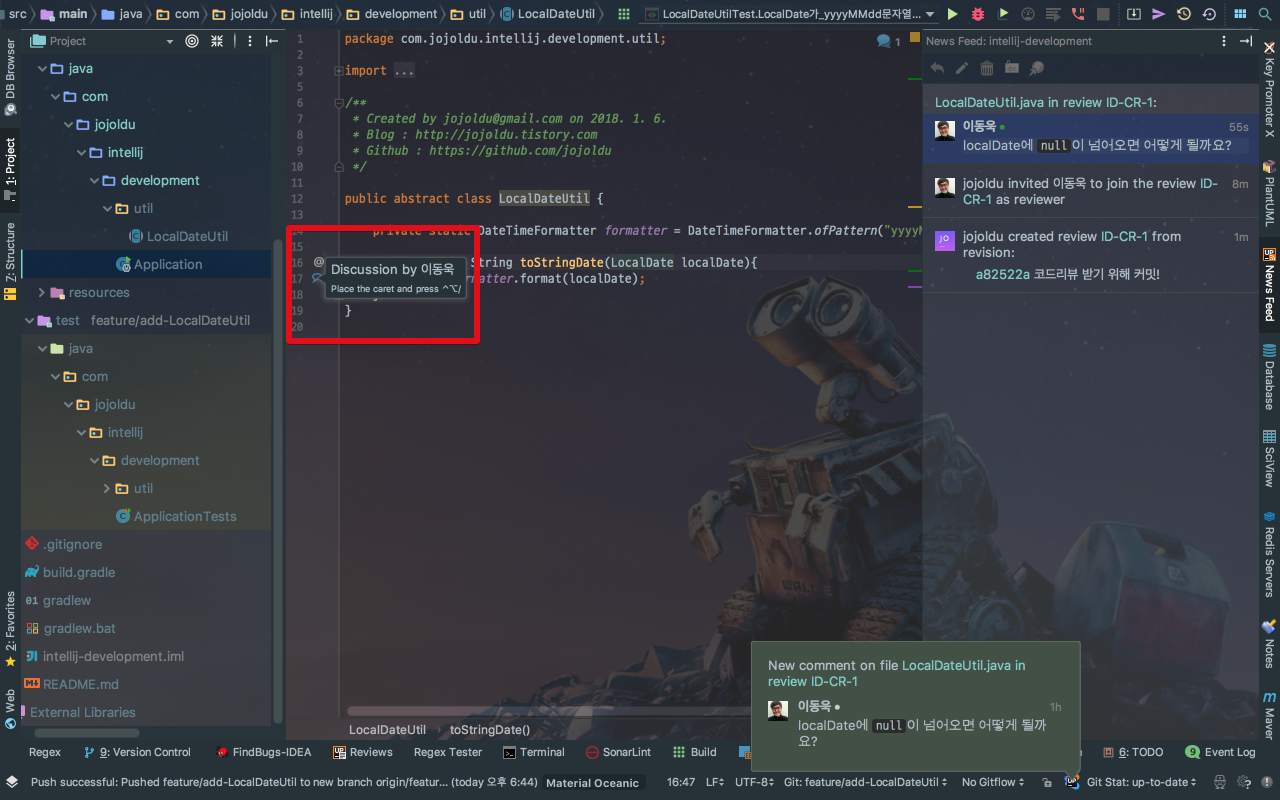Click the purple send/commit arrow icon
The width and height of the screenshot is (1280, 800).
coord(1158,14)
